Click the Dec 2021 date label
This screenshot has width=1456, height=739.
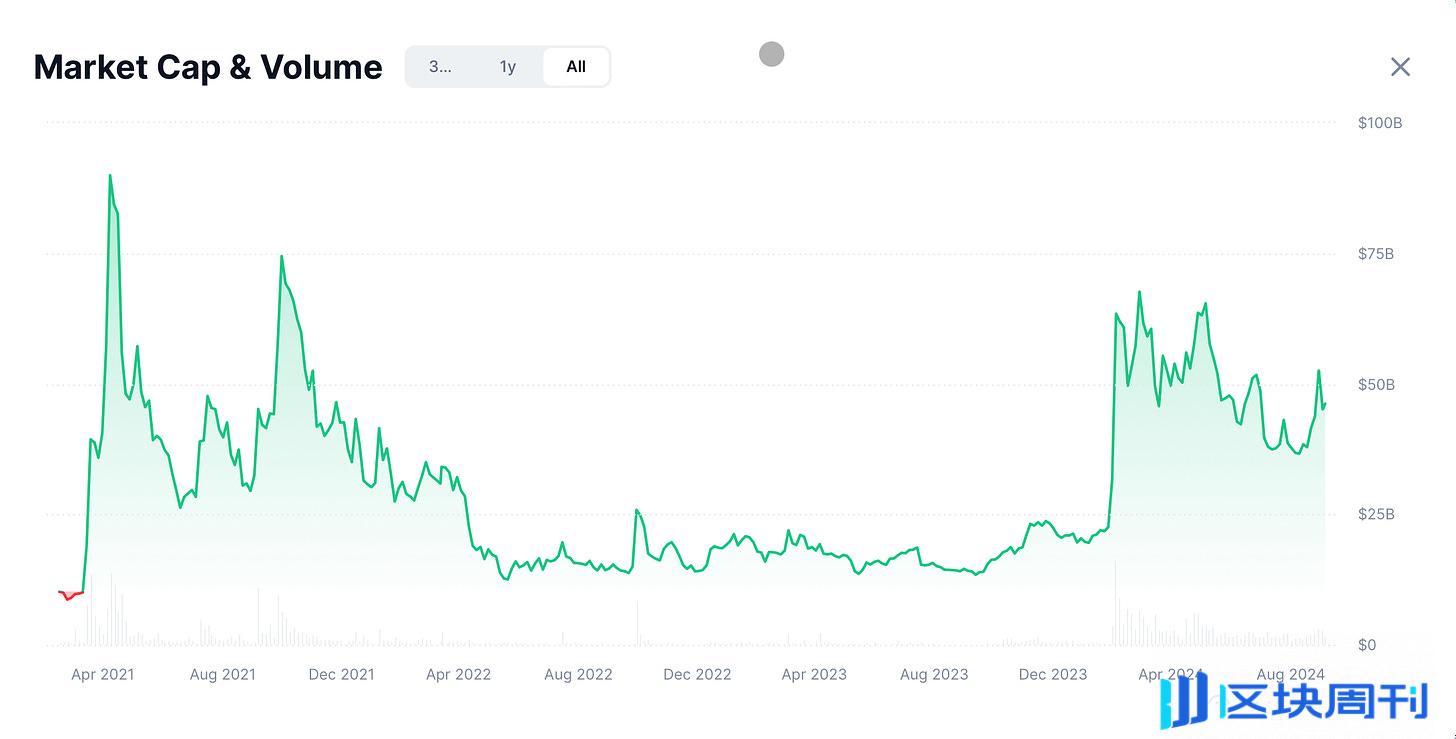click(342, 675)
